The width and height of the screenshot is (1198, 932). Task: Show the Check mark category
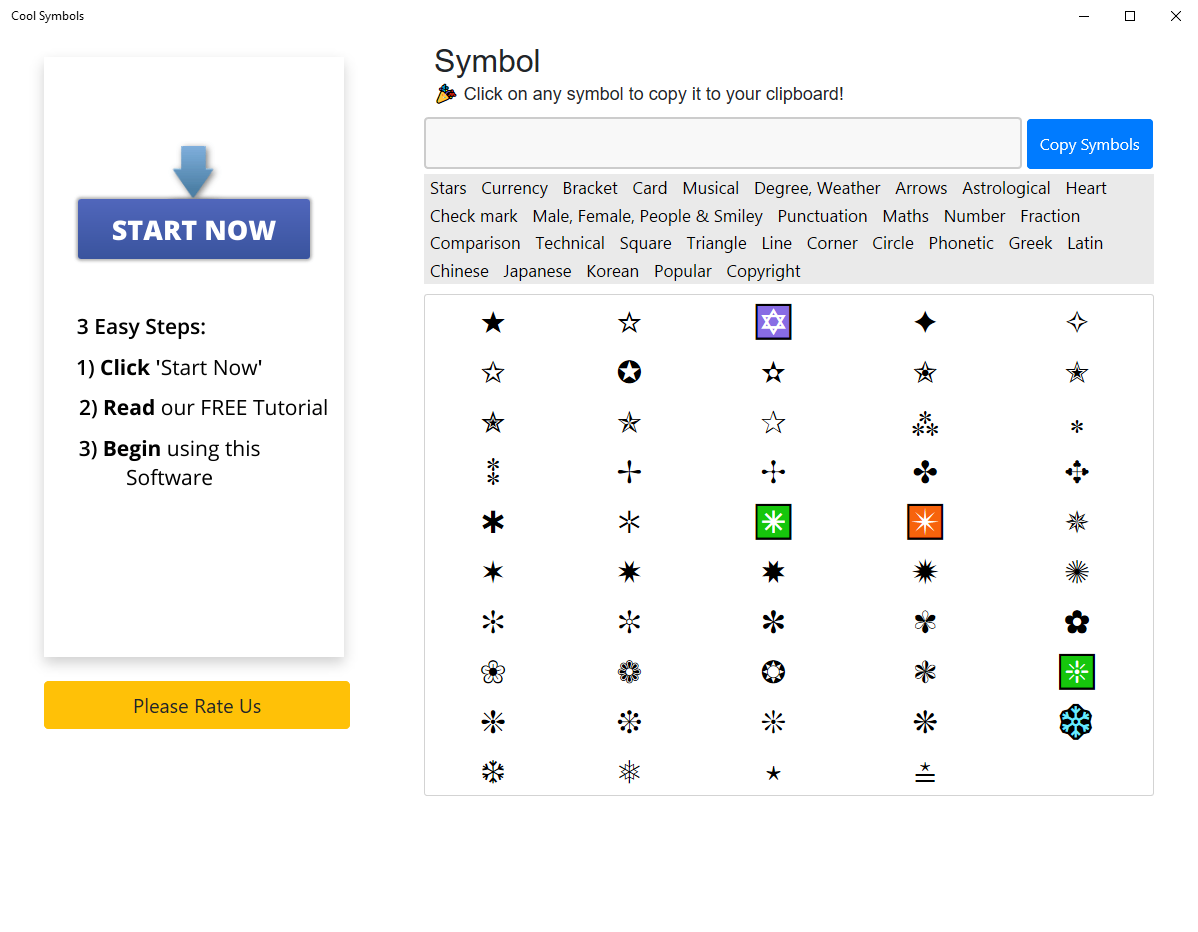coord(474,216)
